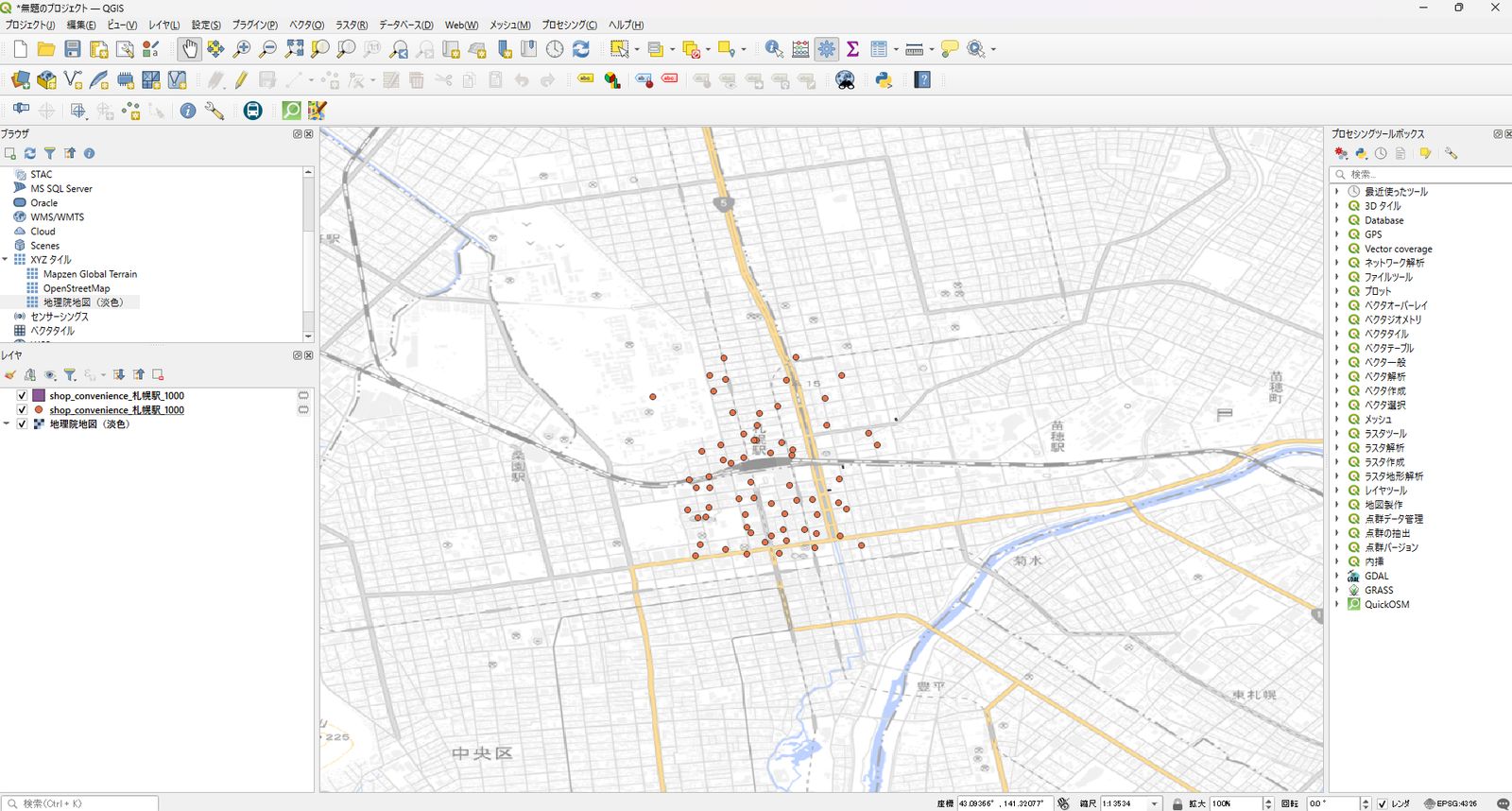The width and height of the screenshot is (1512, 811).
Task: Open the Python console
Action: click(x=885, y=80)
